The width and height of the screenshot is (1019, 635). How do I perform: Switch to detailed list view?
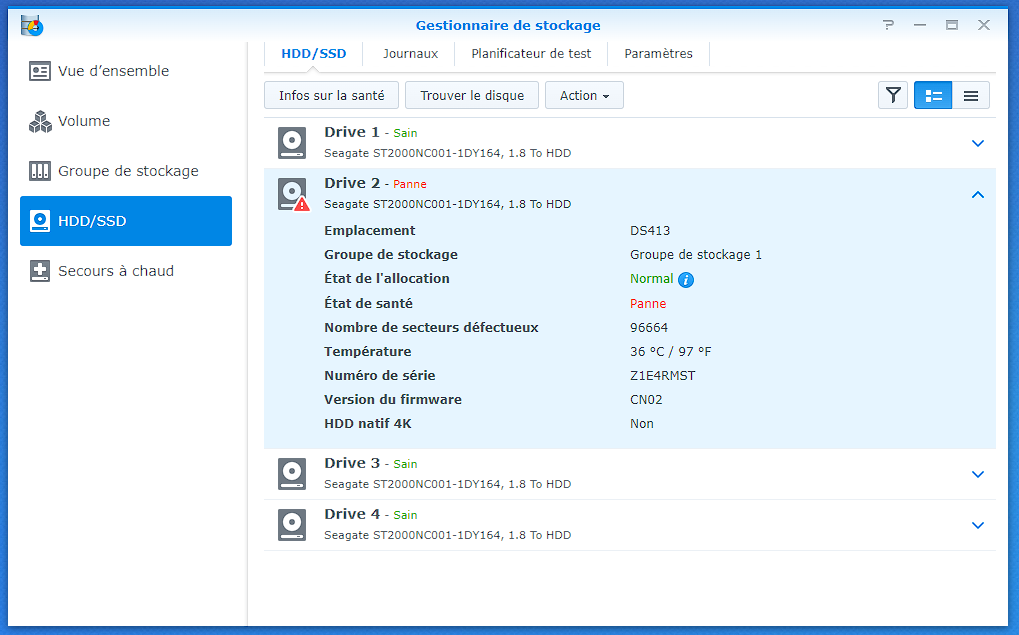click(933, 95)
